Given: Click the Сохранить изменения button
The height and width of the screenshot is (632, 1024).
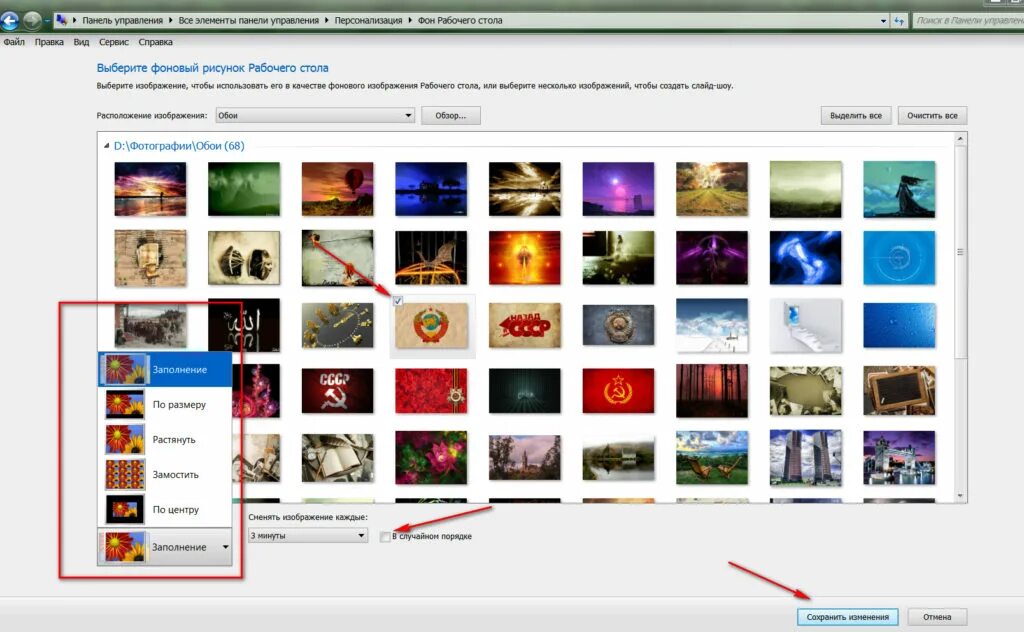Looking at the screenshot, I should 847,617.
